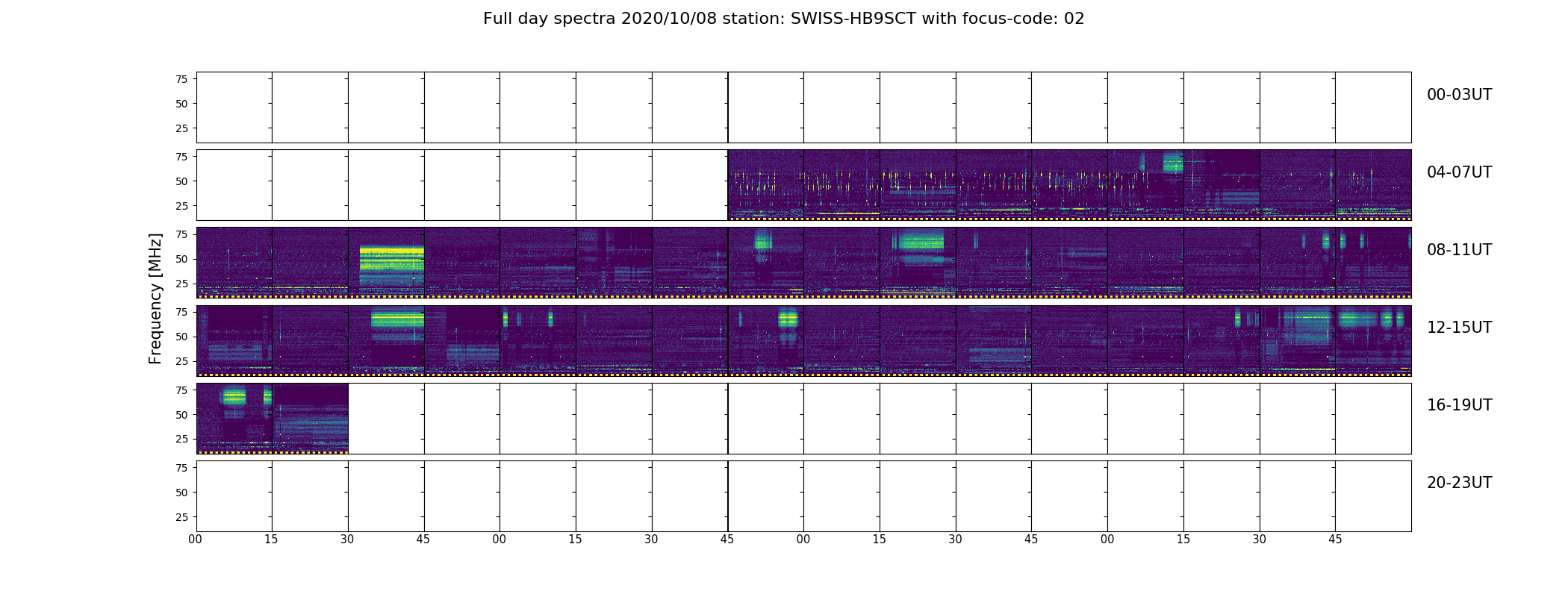Viewport: 1568px width, 597px height.
Task: Click the '16-19UT' row label
Action: tap(1459, 405)
